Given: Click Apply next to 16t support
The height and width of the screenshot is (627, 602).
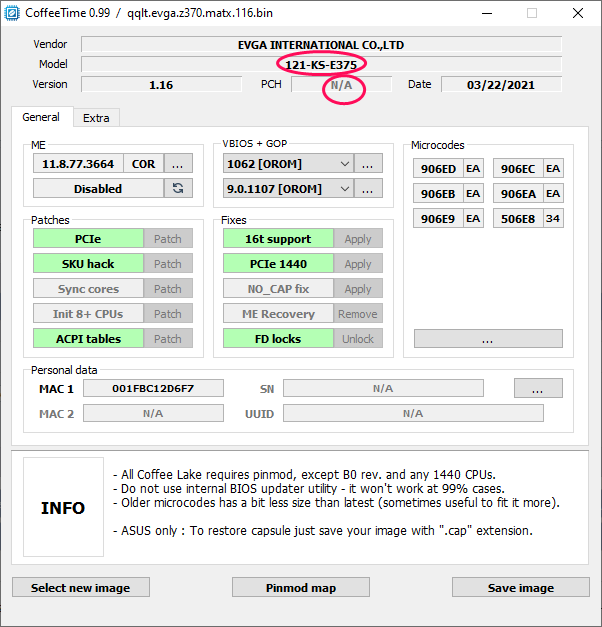Looking at the screenshot, I should [358, 239].
